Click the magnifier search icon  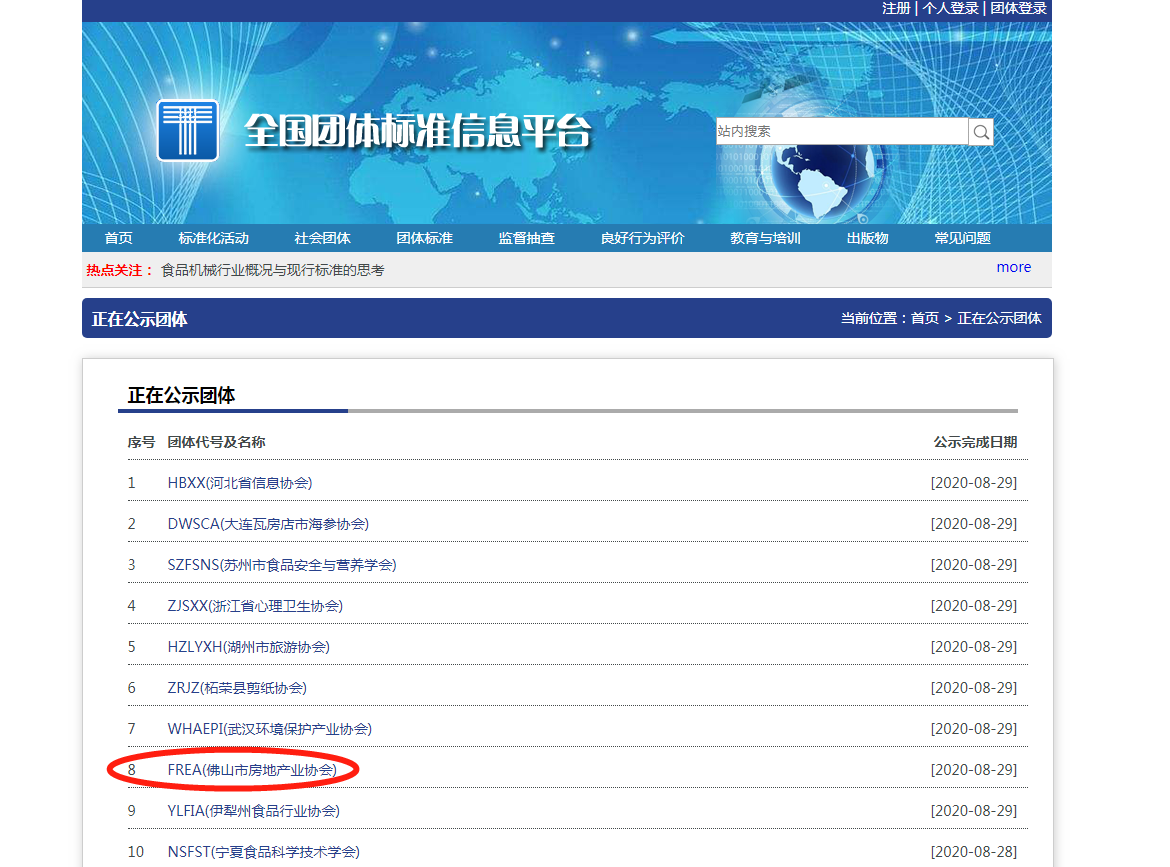coord(981,132)
